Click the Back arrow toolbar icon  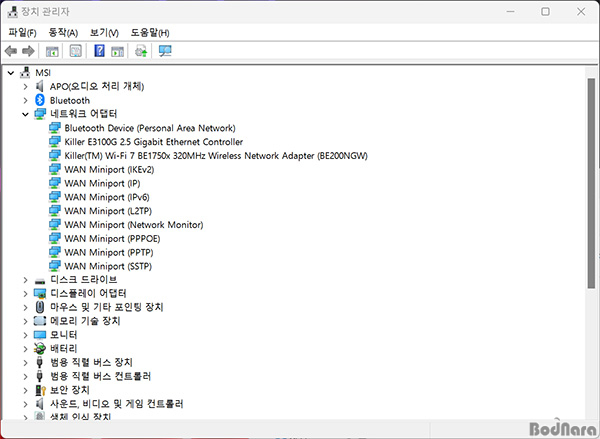point(11,51)
